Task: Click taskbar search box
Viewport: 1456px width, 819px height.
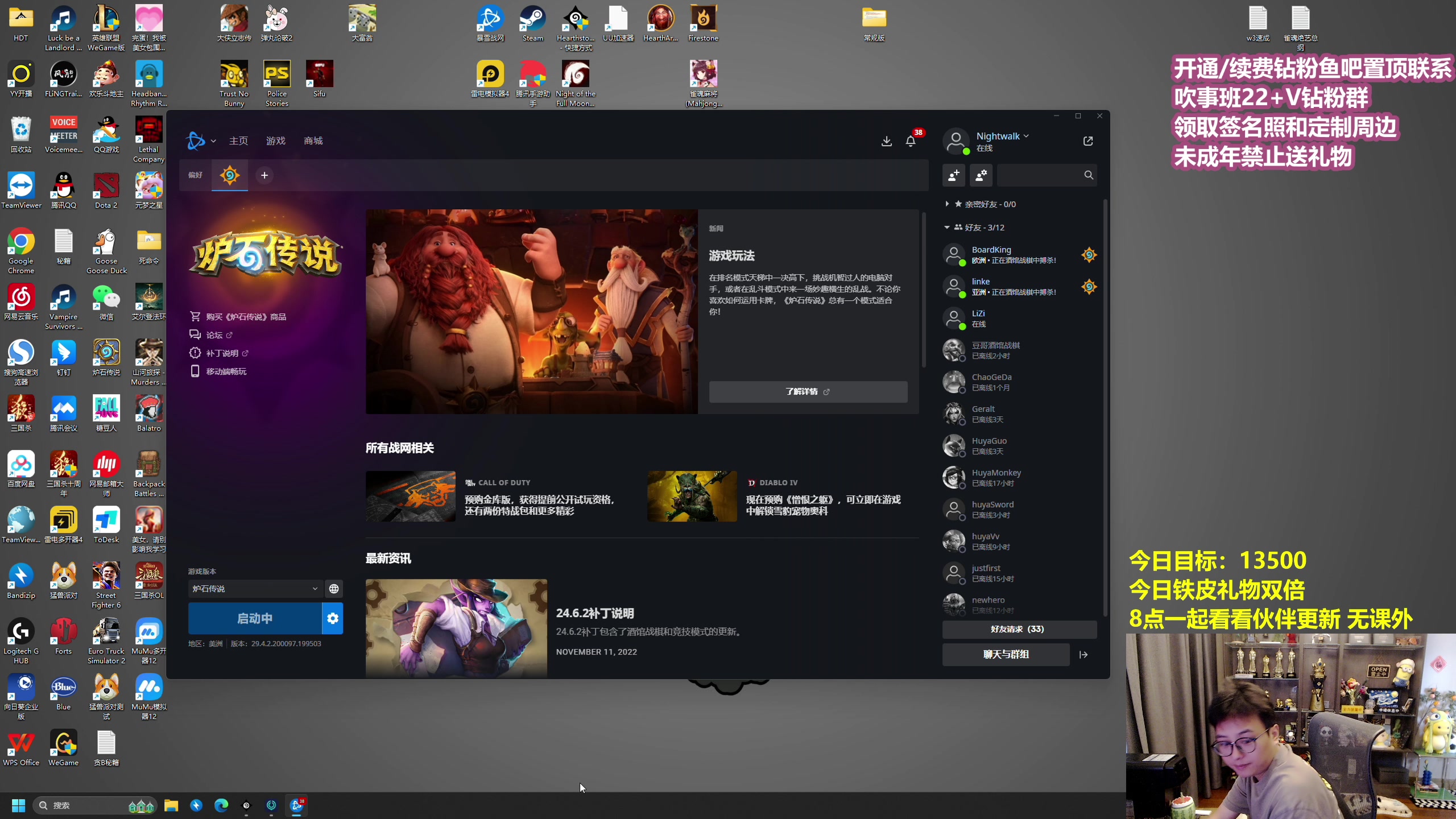Action: pos(95,805)
